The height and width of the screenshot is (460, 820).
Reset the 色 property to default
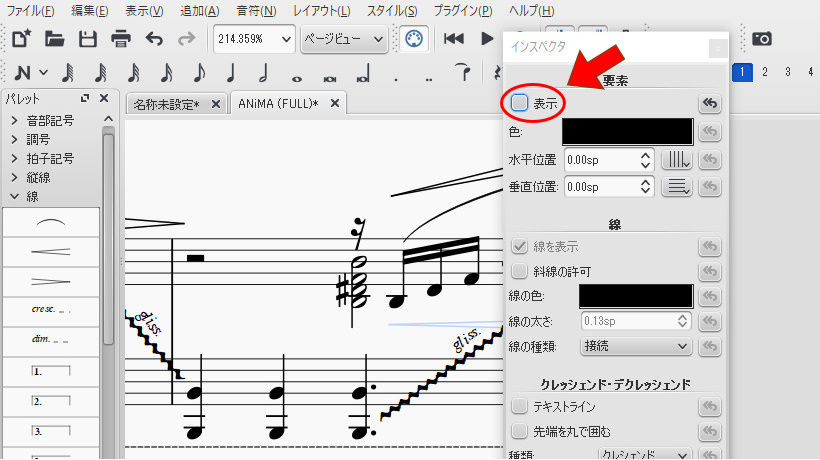(x=710, y=131)
